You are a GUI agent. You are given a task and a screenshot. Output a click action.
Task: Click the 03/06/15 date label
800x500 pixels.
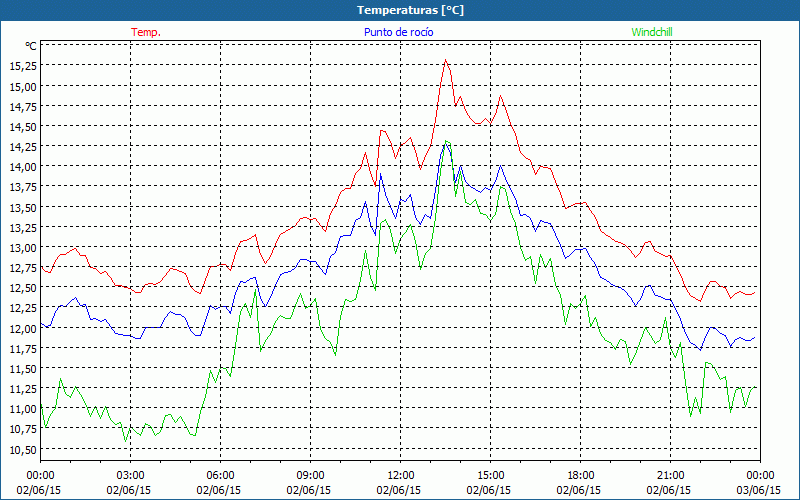(759, 490)
